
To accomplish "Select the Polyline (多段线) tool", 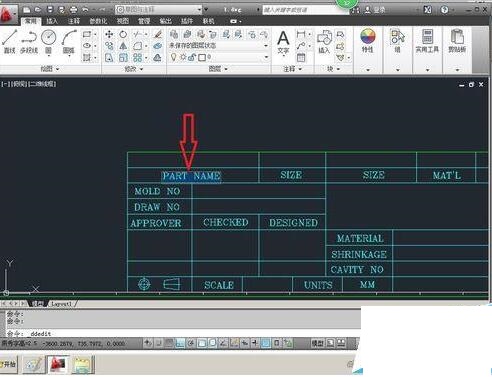I will click(x=29, y=41).
